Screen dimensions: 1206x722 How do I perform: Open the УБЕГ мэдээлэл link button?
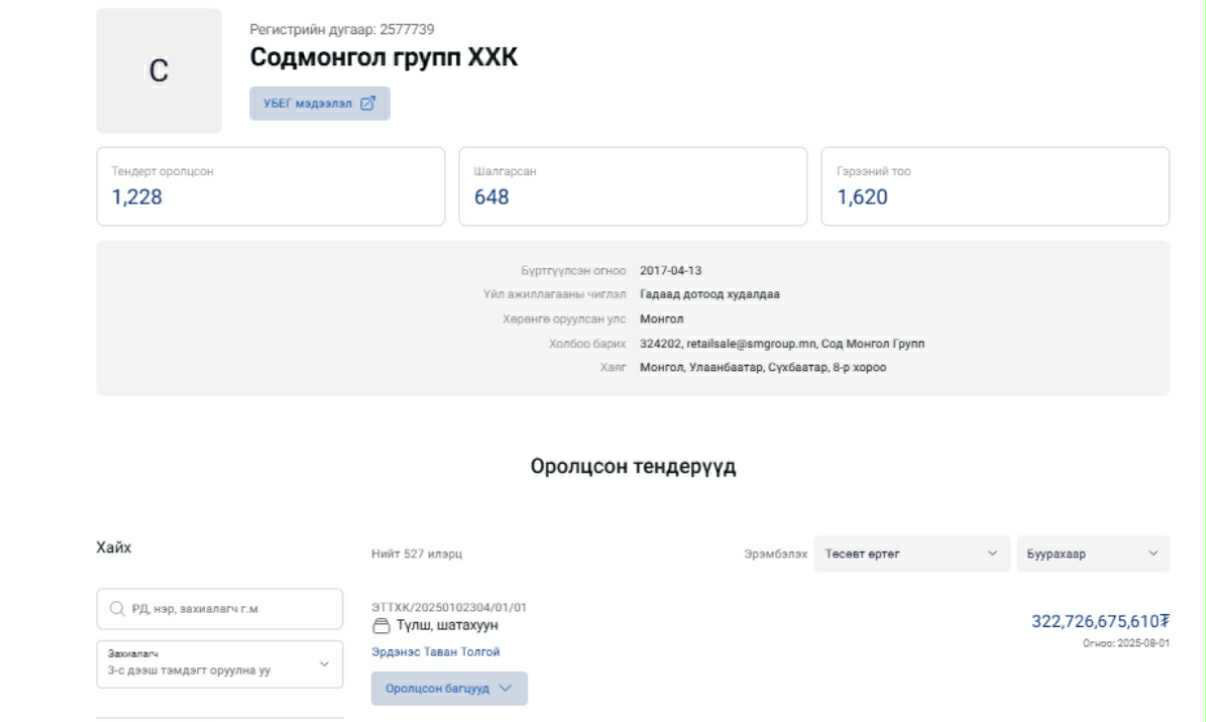pos(310,104)
